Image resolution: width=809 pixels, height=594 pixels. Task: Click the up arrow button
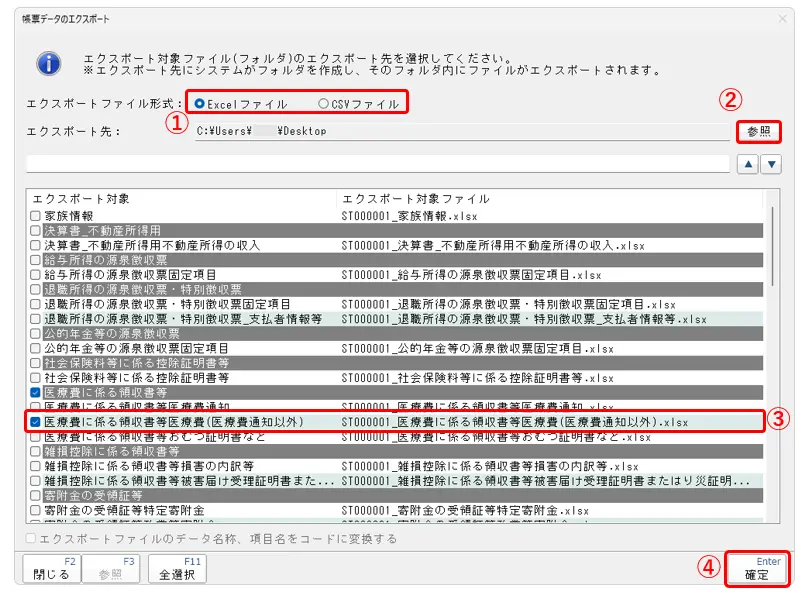point(748,164)
